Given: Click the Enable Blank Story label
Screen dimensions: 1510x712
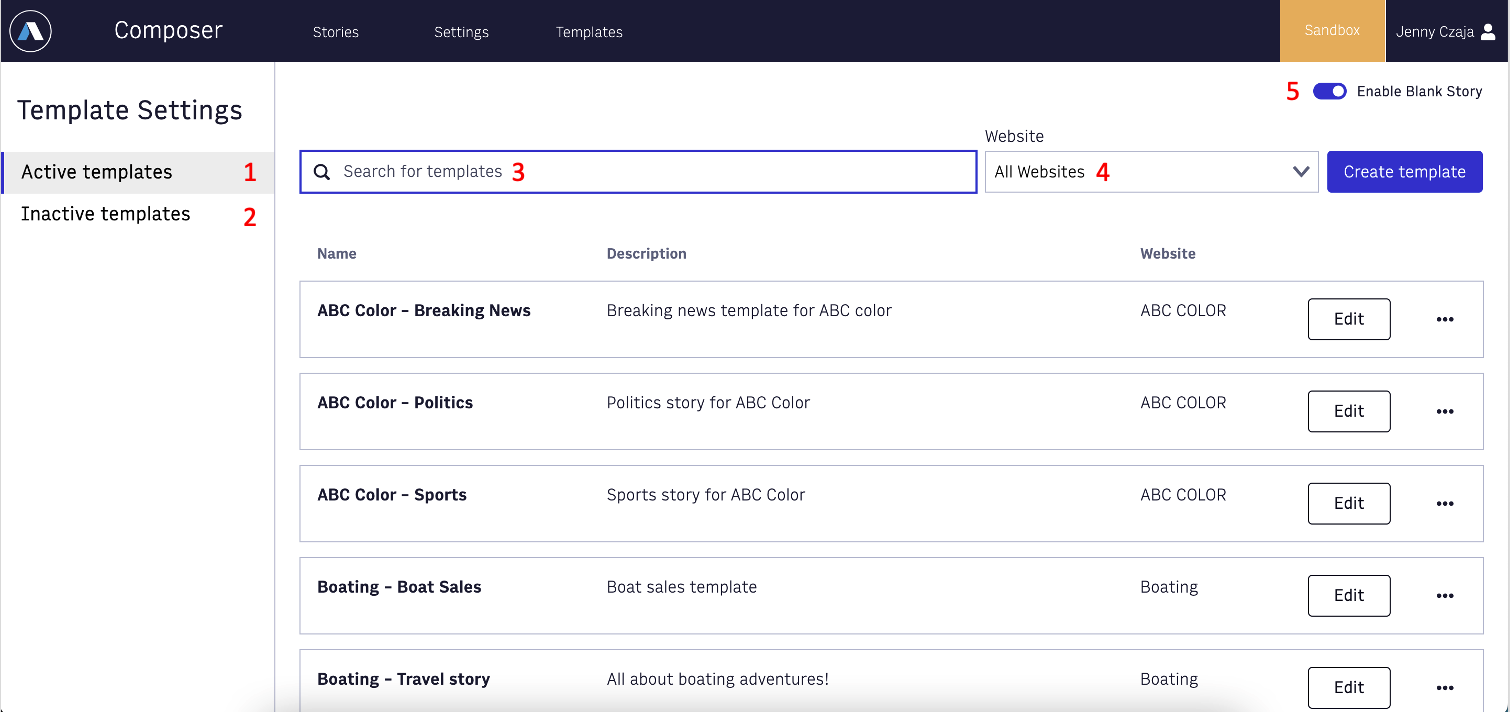Looking at the screenshot, I should point(1419,91).
